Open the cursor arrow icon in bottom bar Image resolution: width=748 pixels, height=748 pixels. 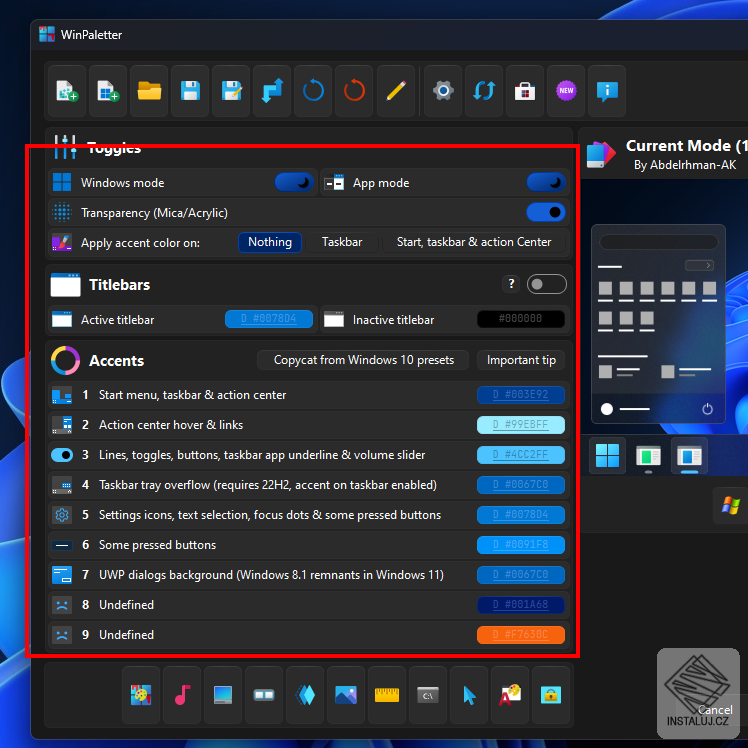469,695
